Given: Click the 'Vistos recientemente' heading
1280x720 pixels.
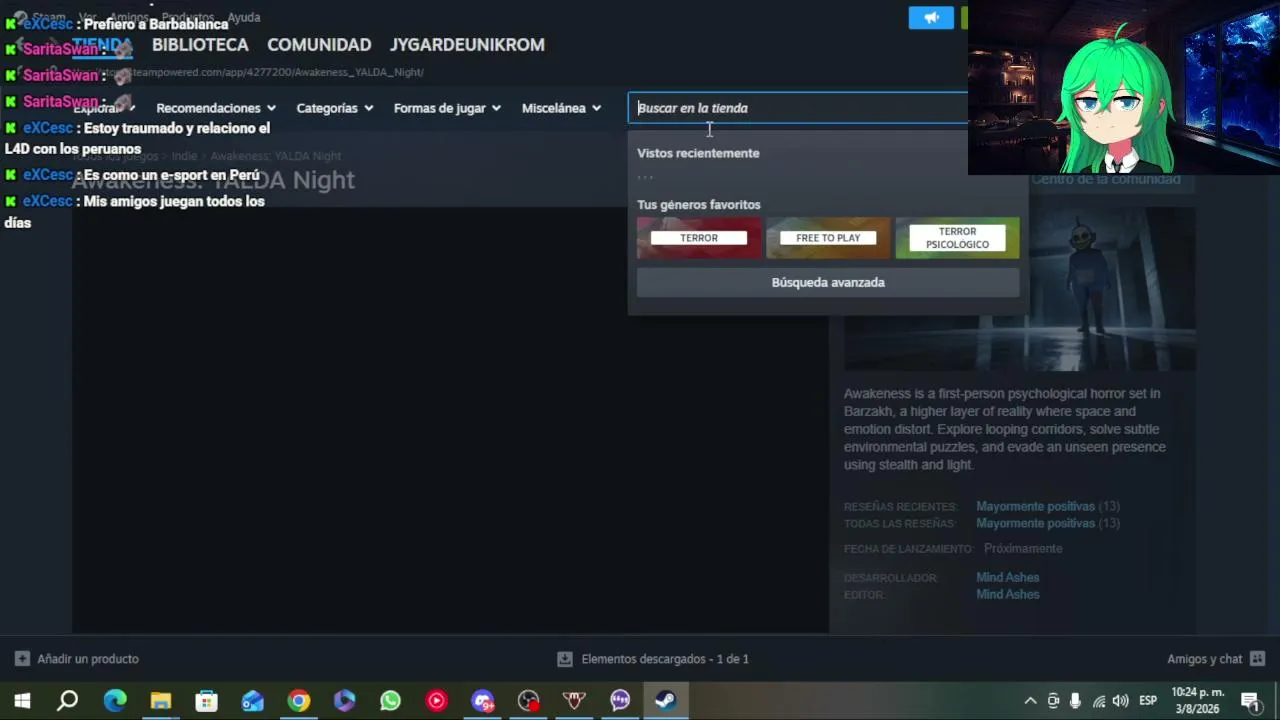Looking at the screenshot, I should tap(698, 153).
